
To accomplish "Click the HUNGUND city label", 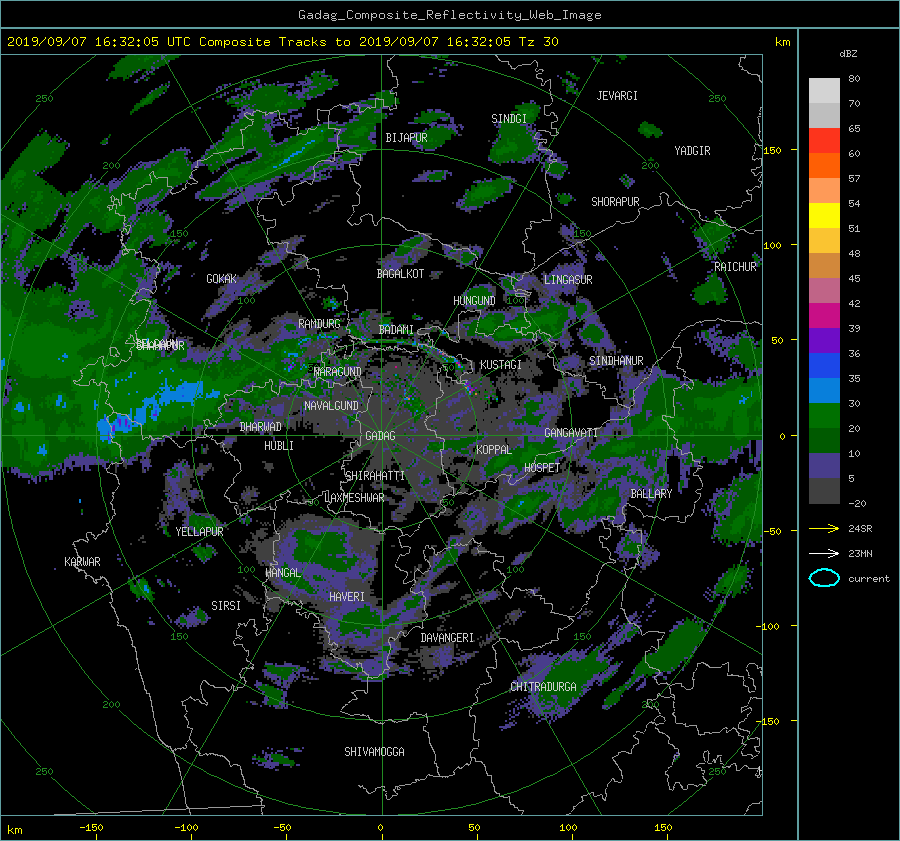I will coord(474,301).
